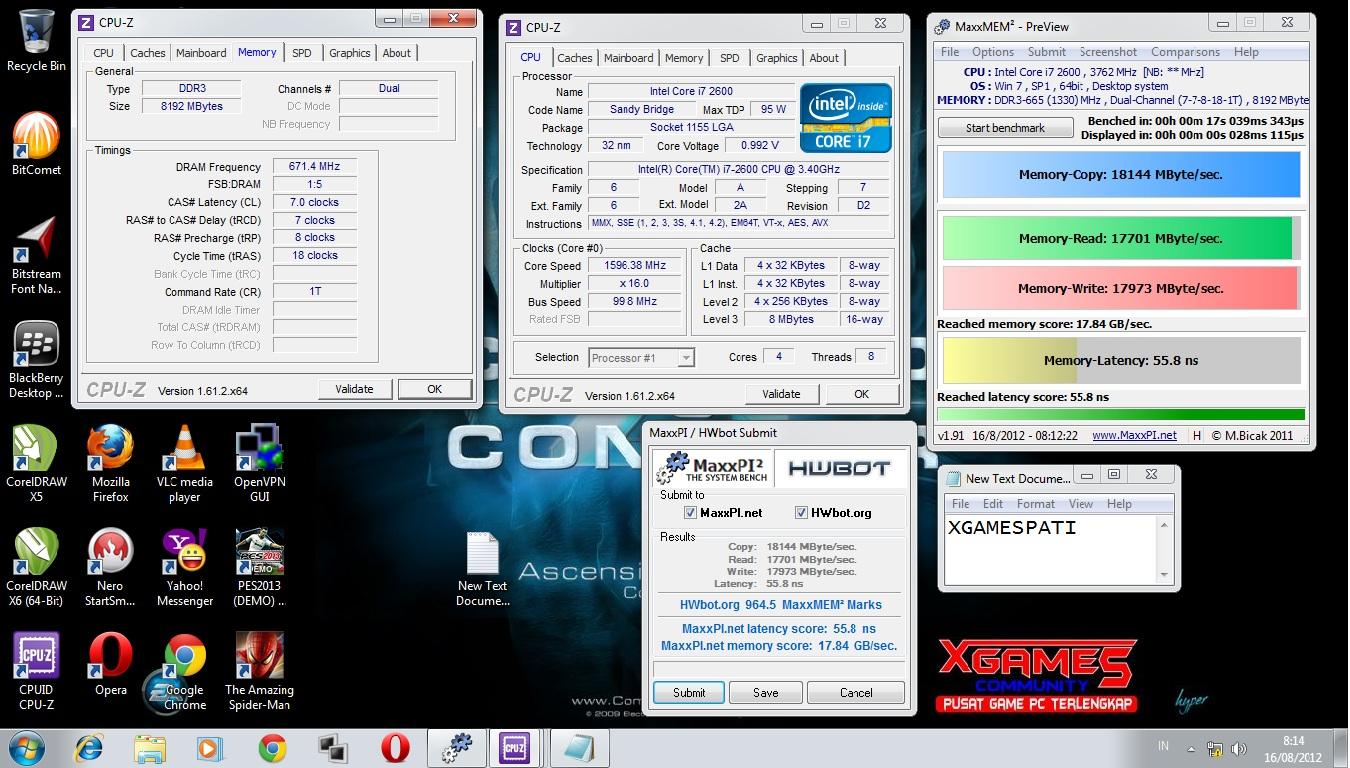Click Save in HWbot Submit dialog

766,692
